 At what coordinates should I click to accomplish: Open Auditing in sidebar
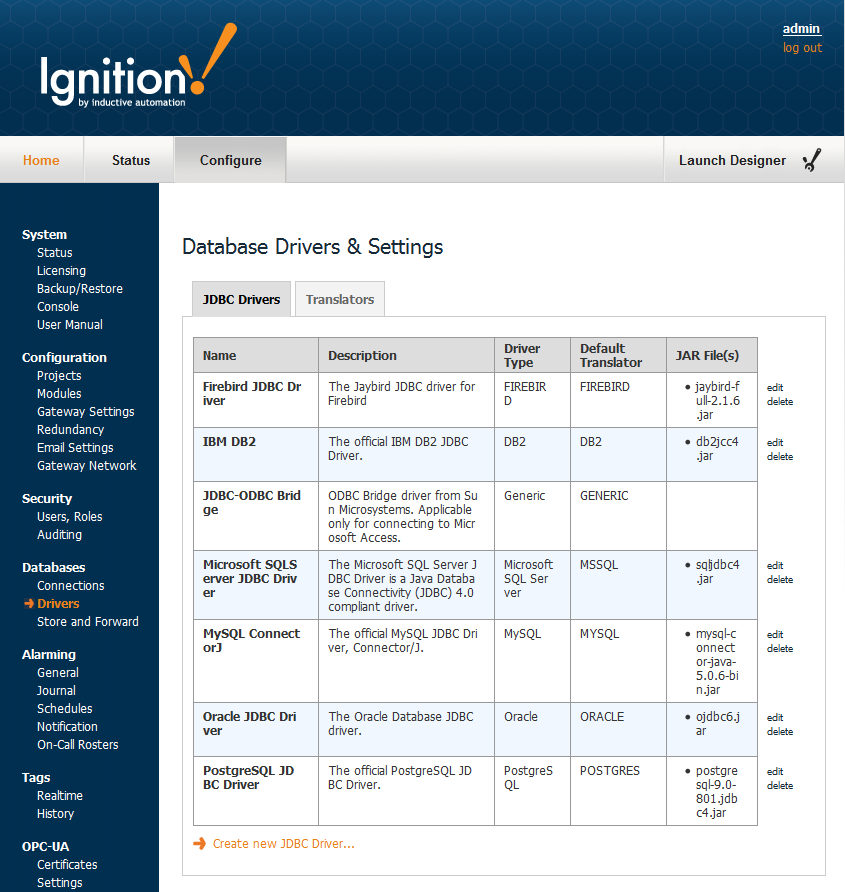click(x=59, y=535)
